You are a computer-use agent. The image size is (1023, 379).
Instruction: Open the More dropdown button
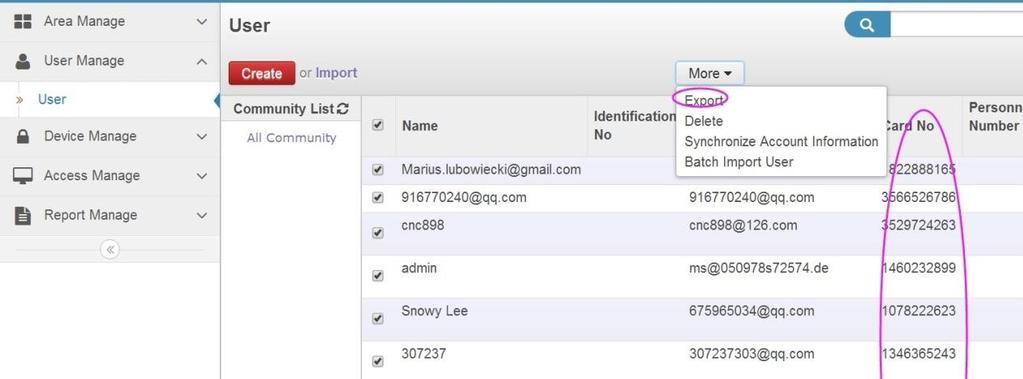click(710, 74)
